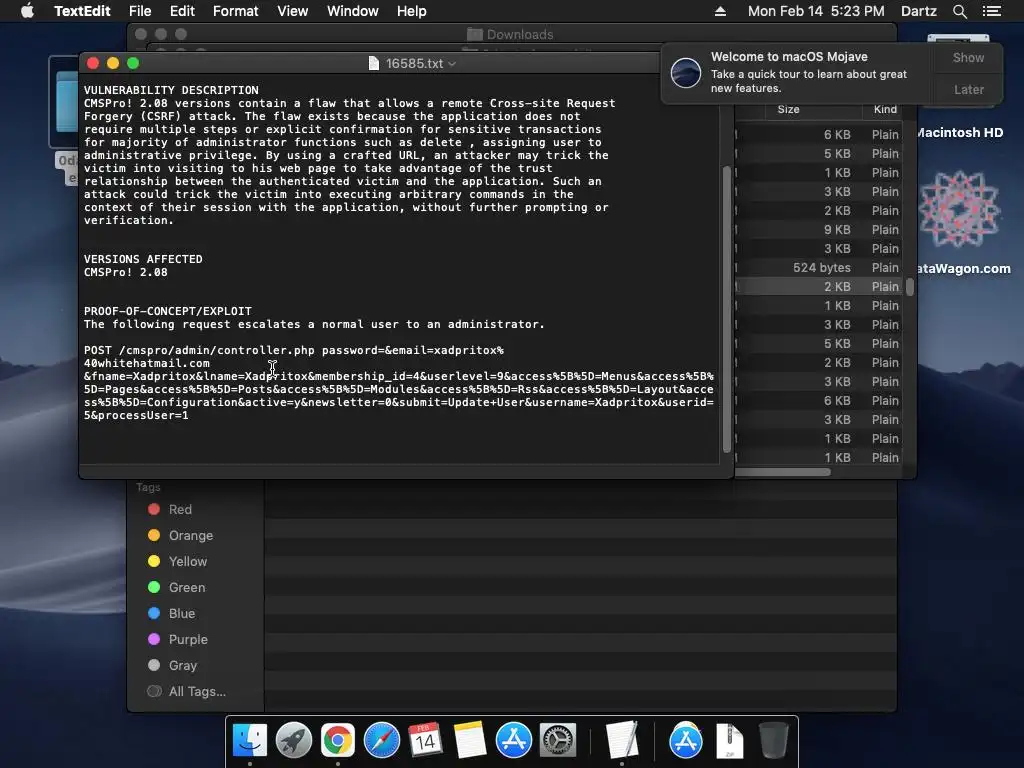The height and width of the screenshot is (768, 1024).
Task: Expand the 16585.txt title dropdown chevron
Action: 452,64
